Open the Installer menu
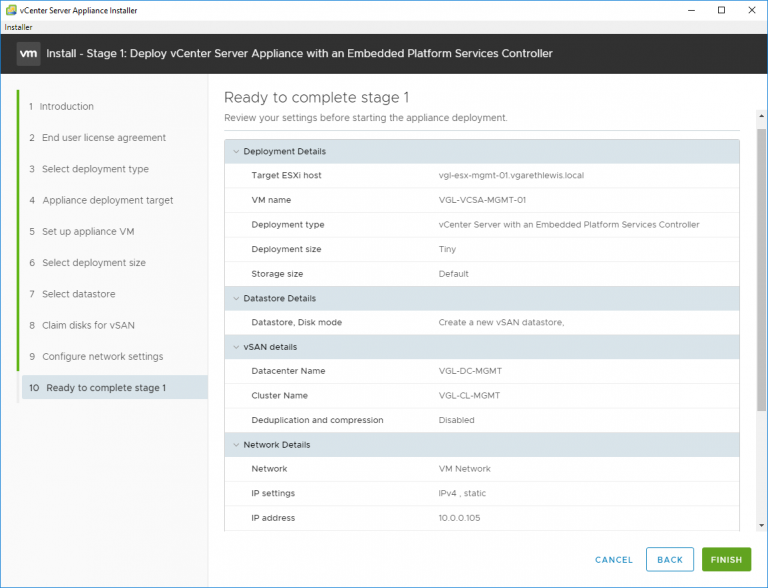Screen dimensions: 768x588 click(x=19, y=27)
